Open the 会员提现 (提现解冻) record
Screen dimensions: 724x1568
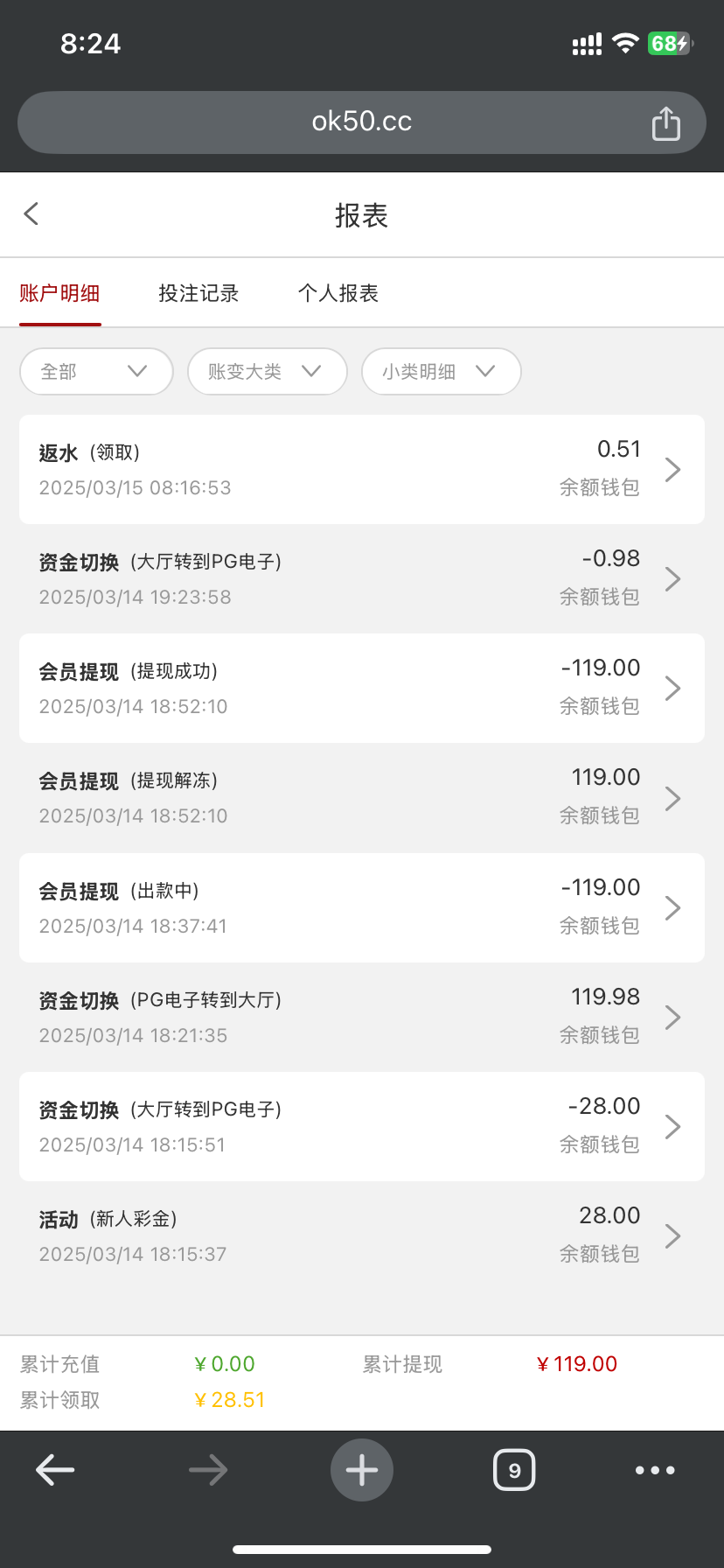362,797
